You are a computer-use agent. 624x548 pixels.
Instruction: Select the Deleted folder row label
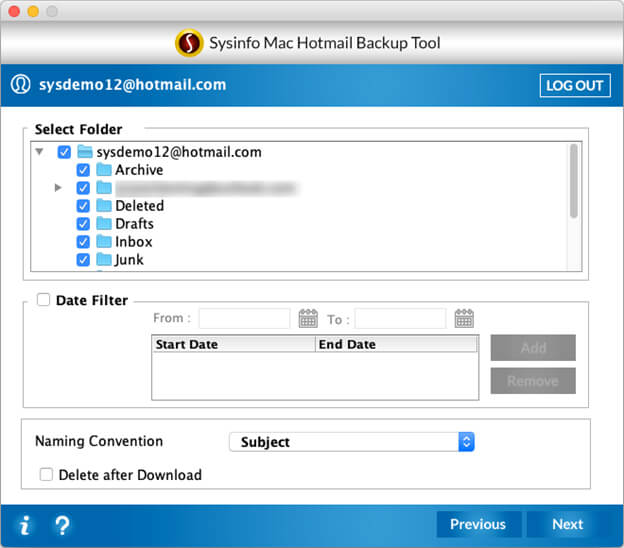[x=140, y=206]
